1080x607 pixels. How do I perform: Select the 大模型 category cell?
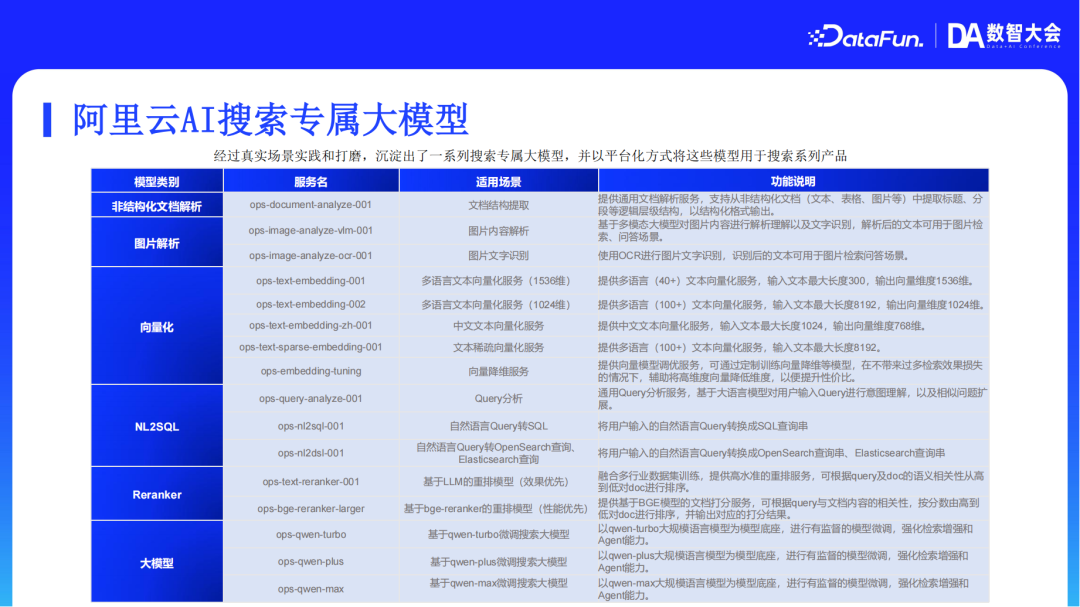[156, 561]
